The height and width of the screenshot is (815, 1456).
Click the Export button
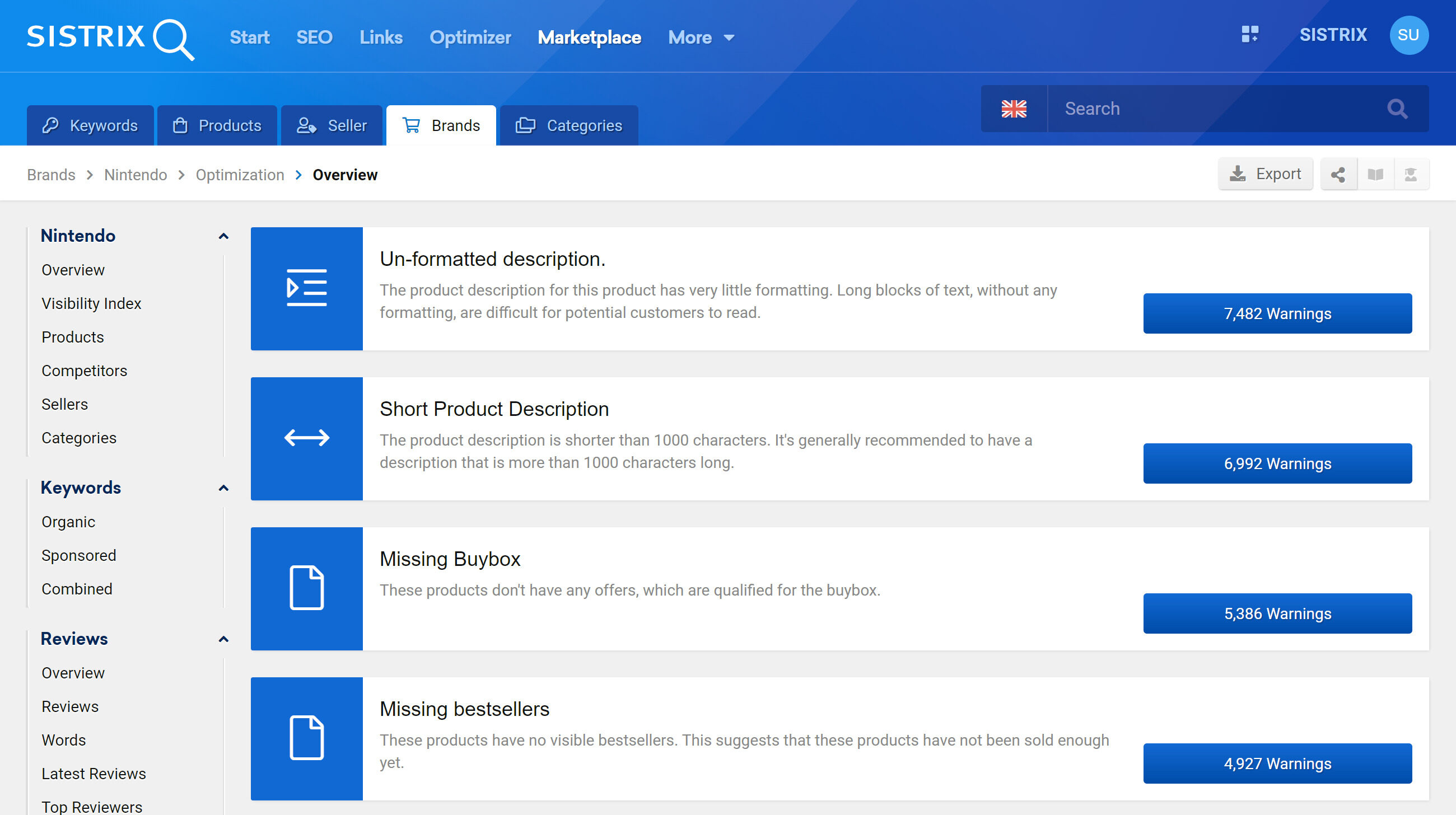click(1266, 174)
